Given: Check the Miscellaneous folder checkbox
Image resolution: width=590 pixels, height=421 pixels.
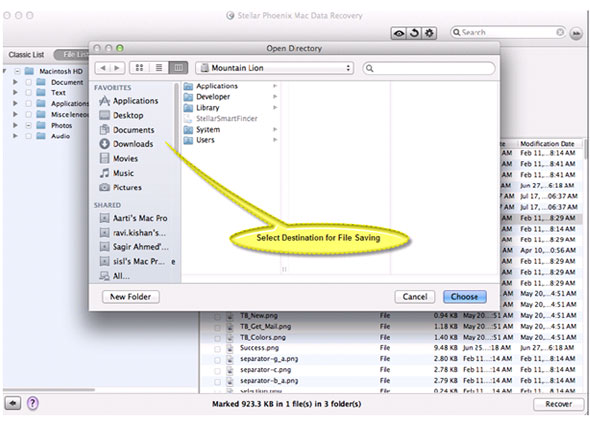Looking at the screenshot, I should coord(29,114).
